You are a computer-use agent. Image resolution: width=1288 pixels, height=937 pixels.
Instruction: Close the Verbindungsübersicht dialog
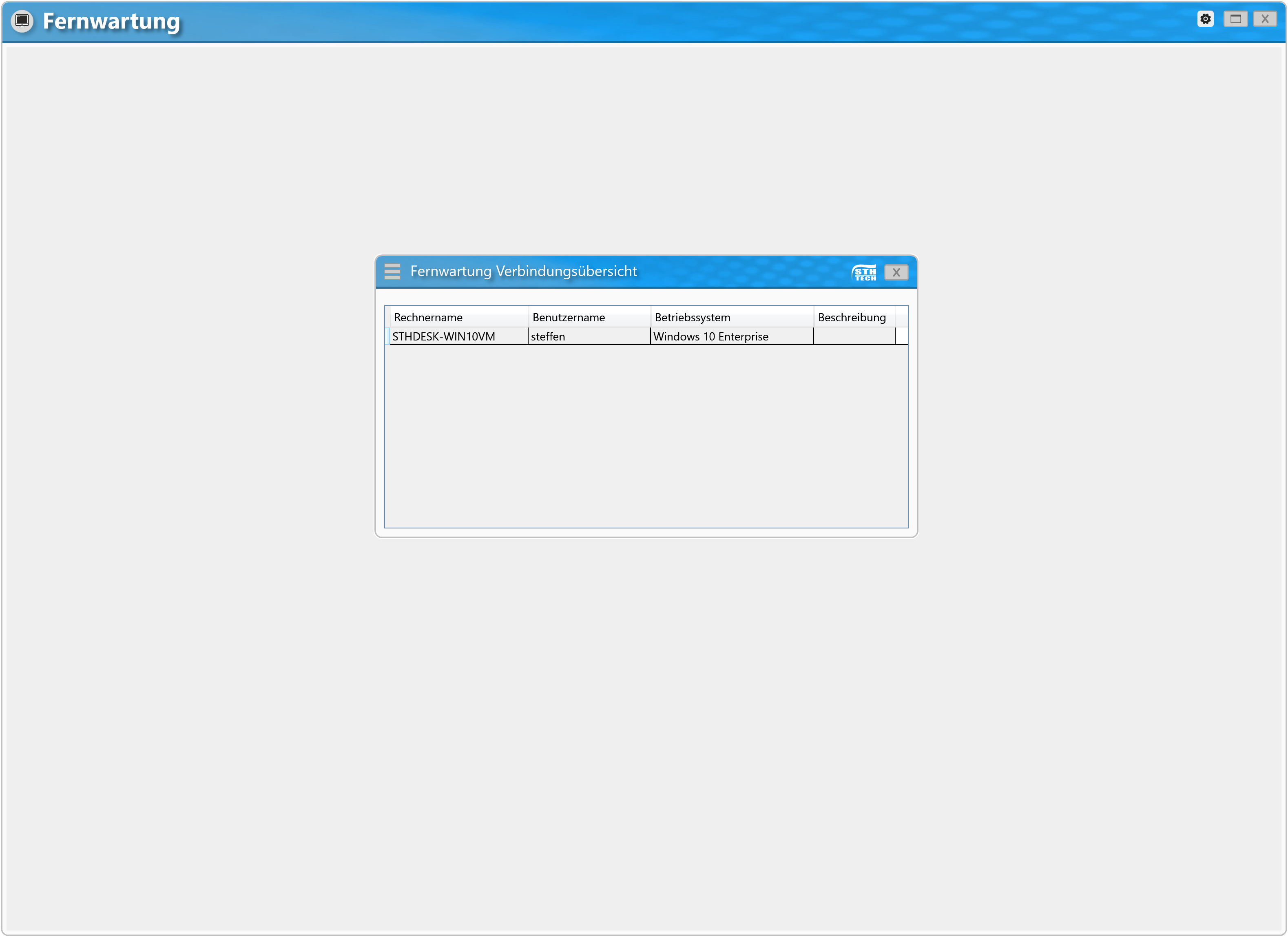coord(896,273)
